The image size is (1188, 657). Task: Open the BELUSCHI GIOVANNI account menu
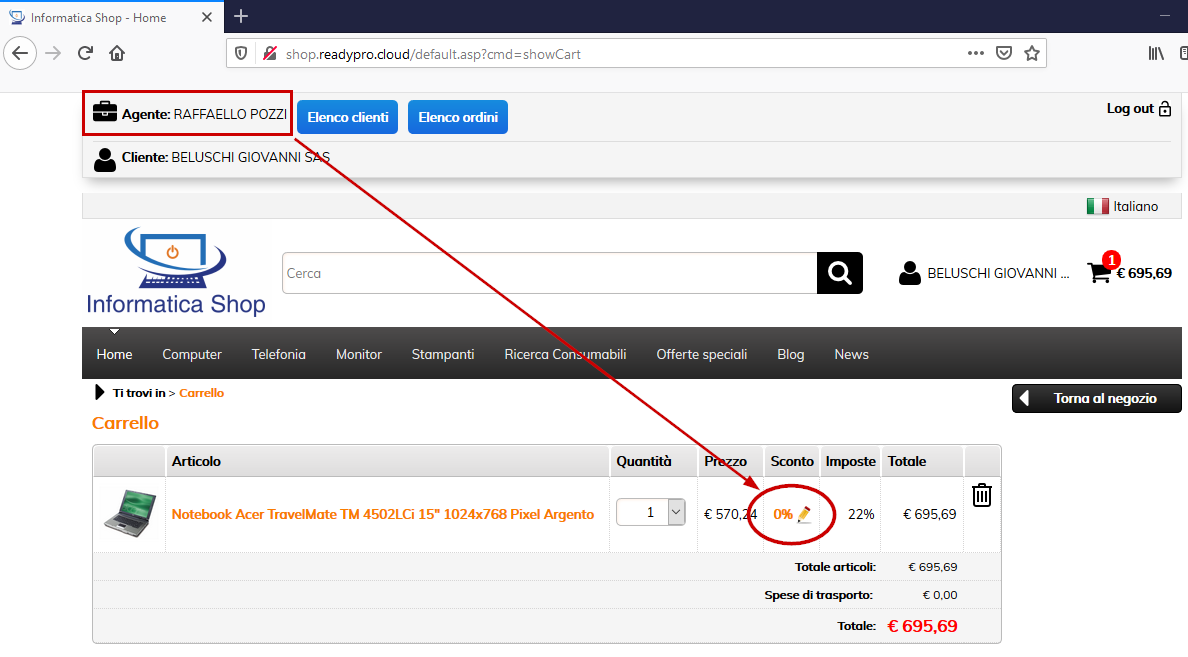tap(998, 274)
